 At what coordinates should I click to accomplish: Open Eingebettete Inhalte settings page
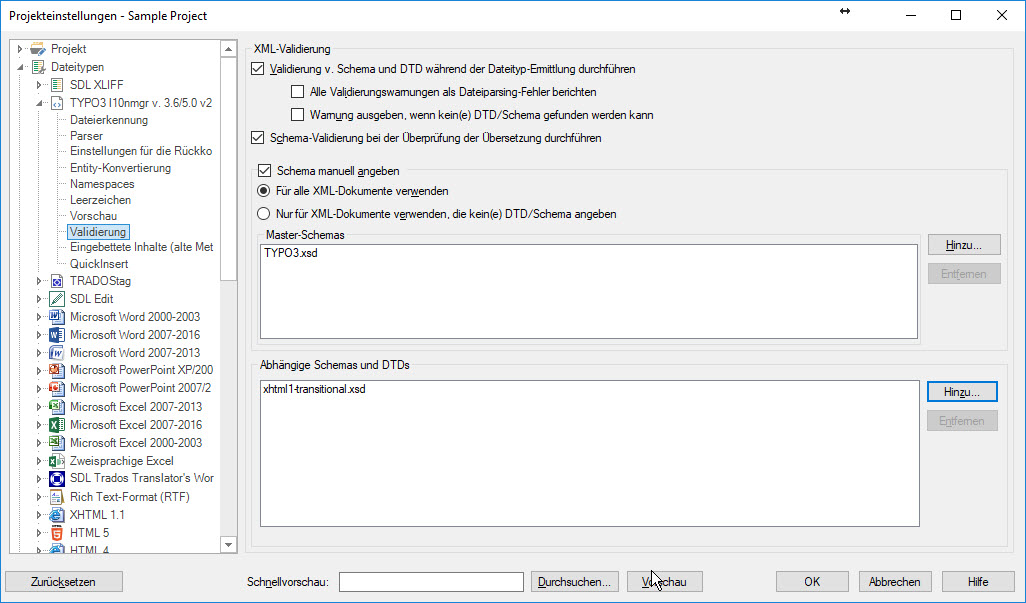point(141,247)
